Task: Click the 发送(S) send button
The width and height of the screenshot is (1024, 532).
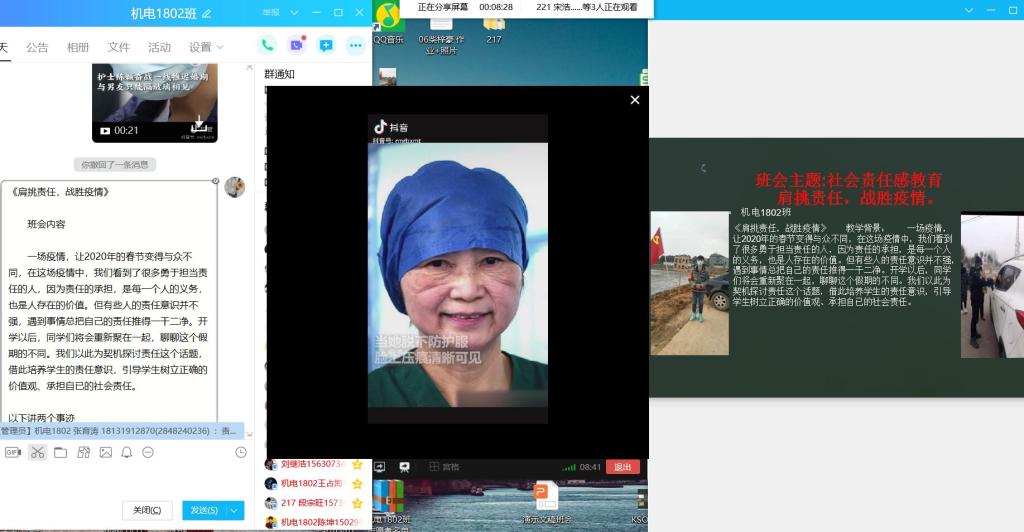Action: tap(204, 510)
